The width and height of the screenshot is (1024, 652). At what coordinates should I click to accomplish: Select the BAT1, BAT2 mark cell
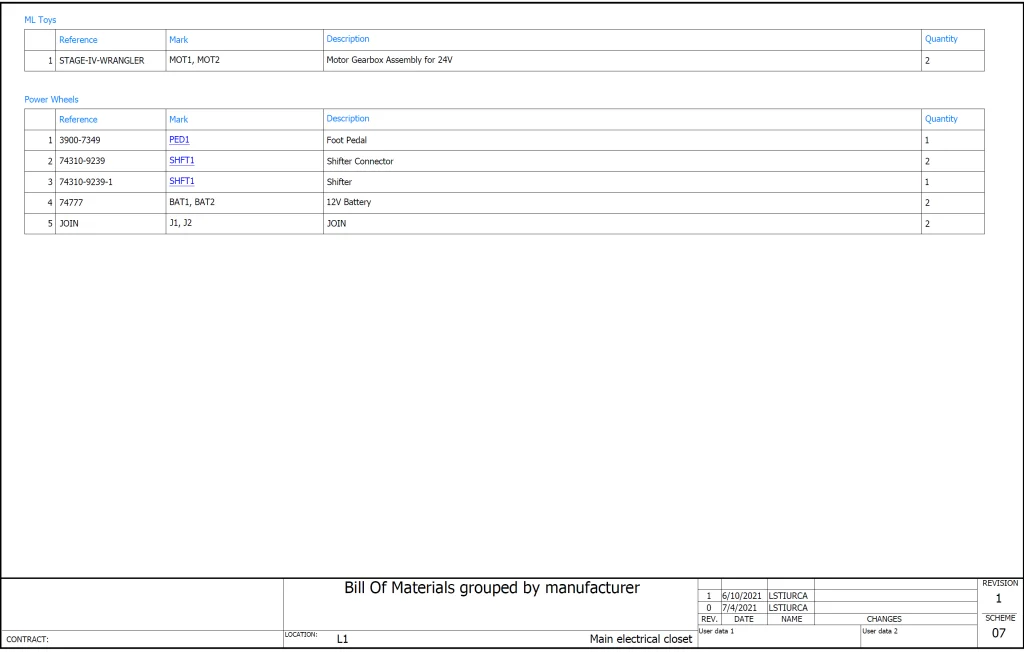click(x=191, y=203)
